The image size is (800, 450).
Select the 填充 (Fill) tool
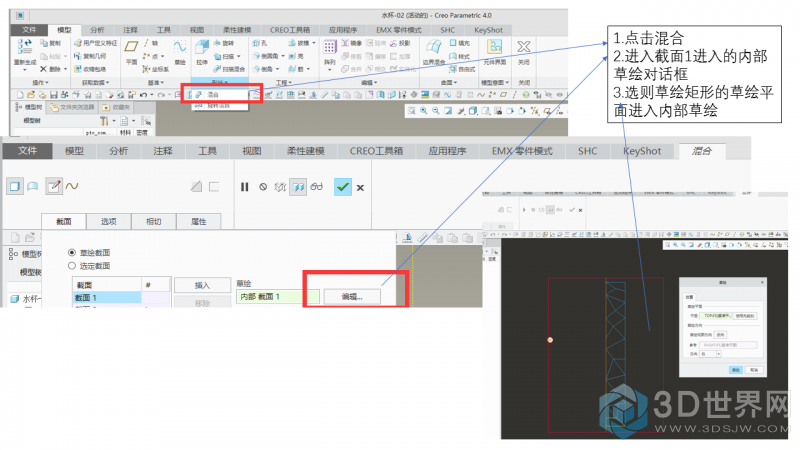coord(460,43)
